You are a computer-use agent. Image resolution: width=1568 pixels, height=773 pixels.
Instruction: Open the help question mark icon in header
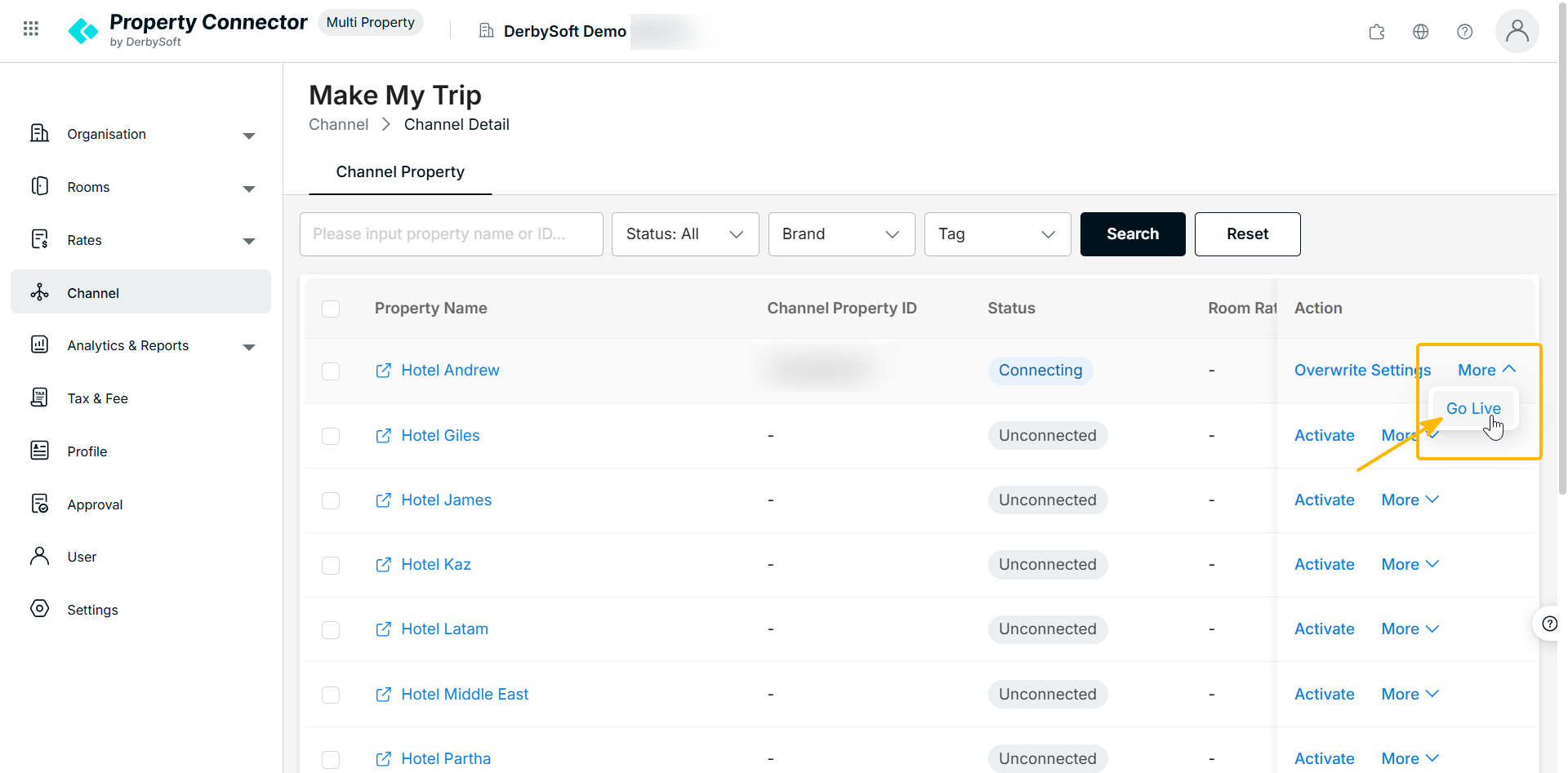(x=1465, y=32)
